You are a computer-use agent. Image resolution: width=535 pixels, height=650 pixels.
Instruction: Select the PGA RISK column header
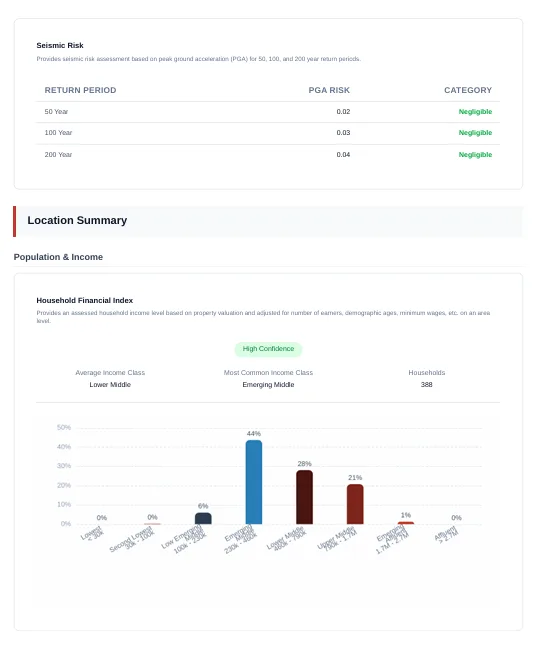[x=329, y=90]
